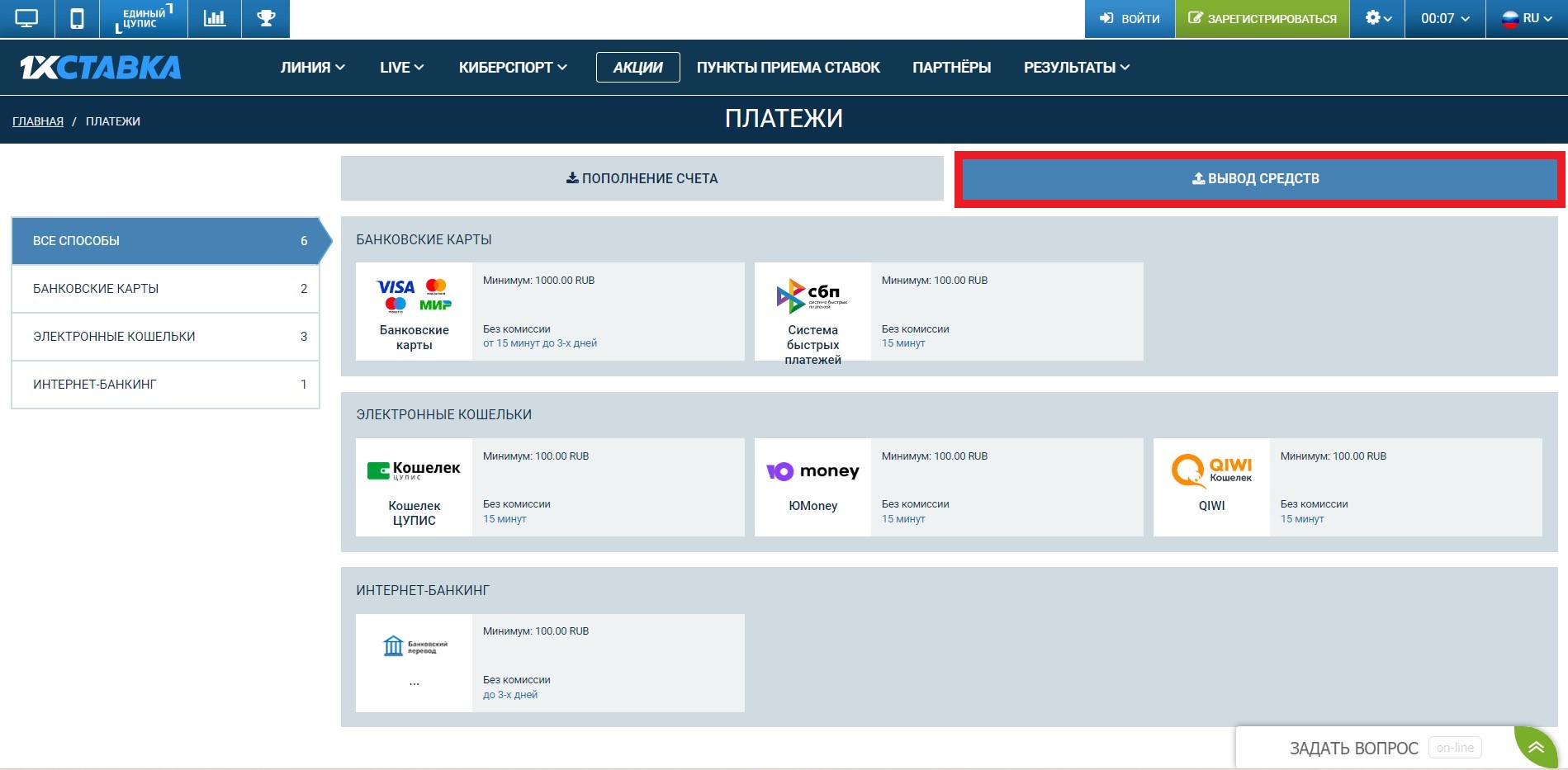Expand the РЕЗУЛЬТАТЫ menu
Viewport: 1568px width, 770px height.
pos(1077,68)
